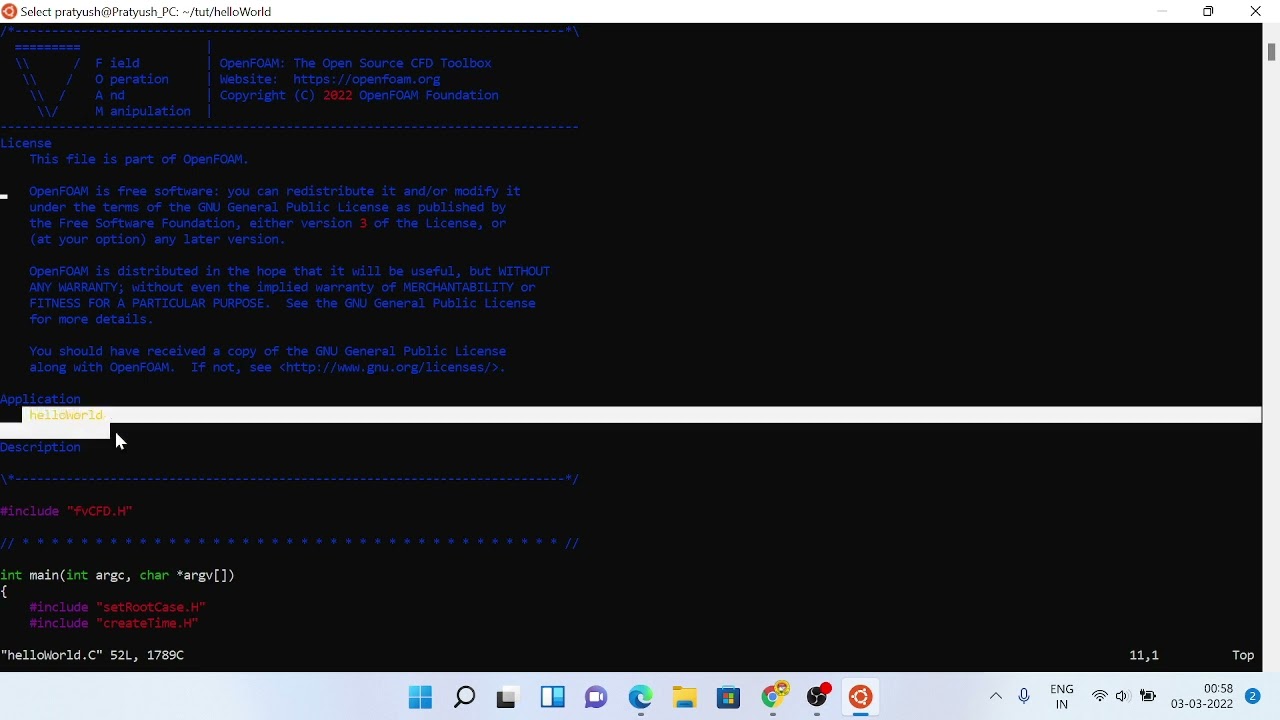The image size is (1280, 720).
Task: Minimize the terminal window
Action: (x=1162, y=11)
